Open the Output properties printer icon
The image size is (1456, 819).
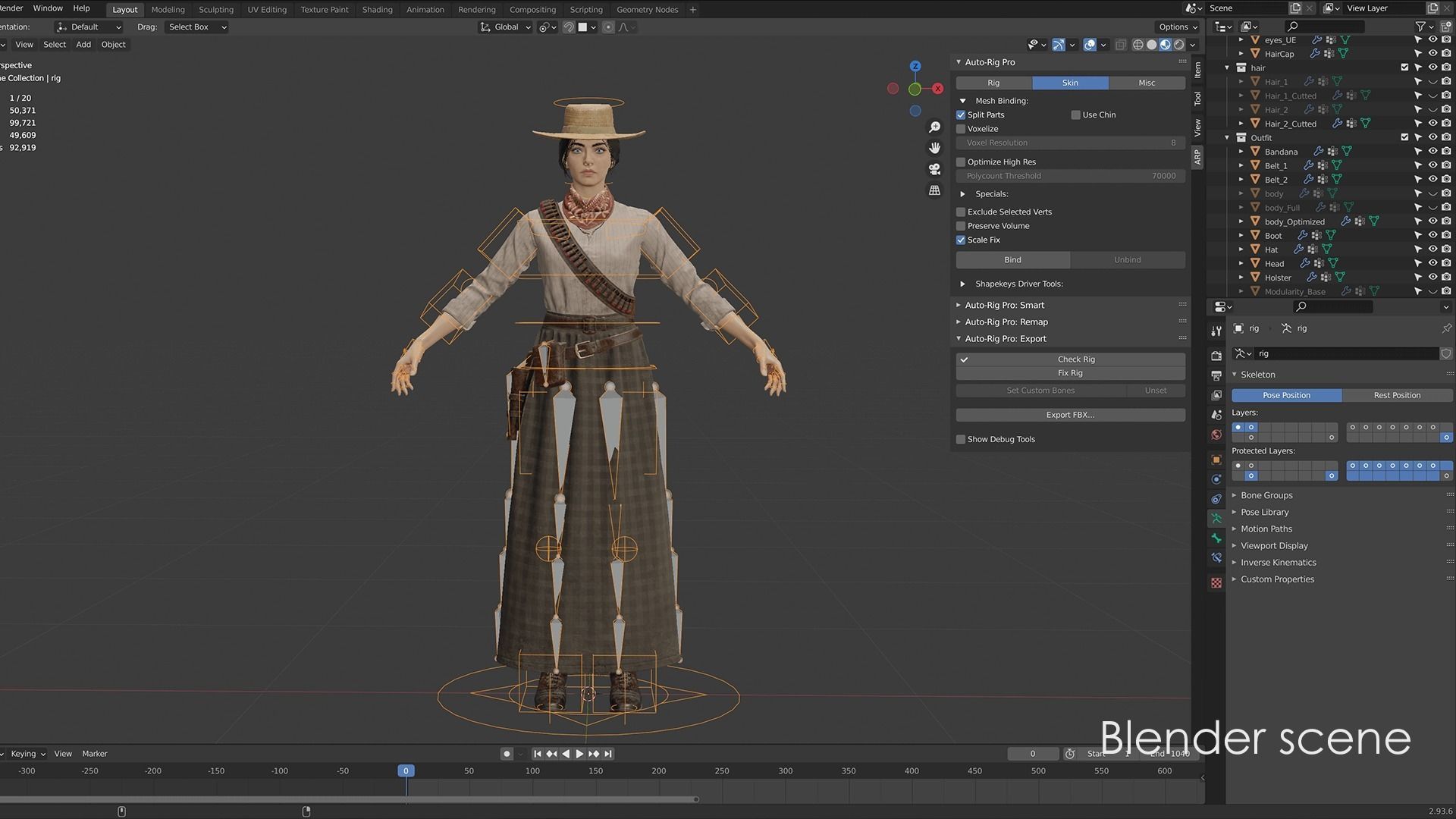1216,375
